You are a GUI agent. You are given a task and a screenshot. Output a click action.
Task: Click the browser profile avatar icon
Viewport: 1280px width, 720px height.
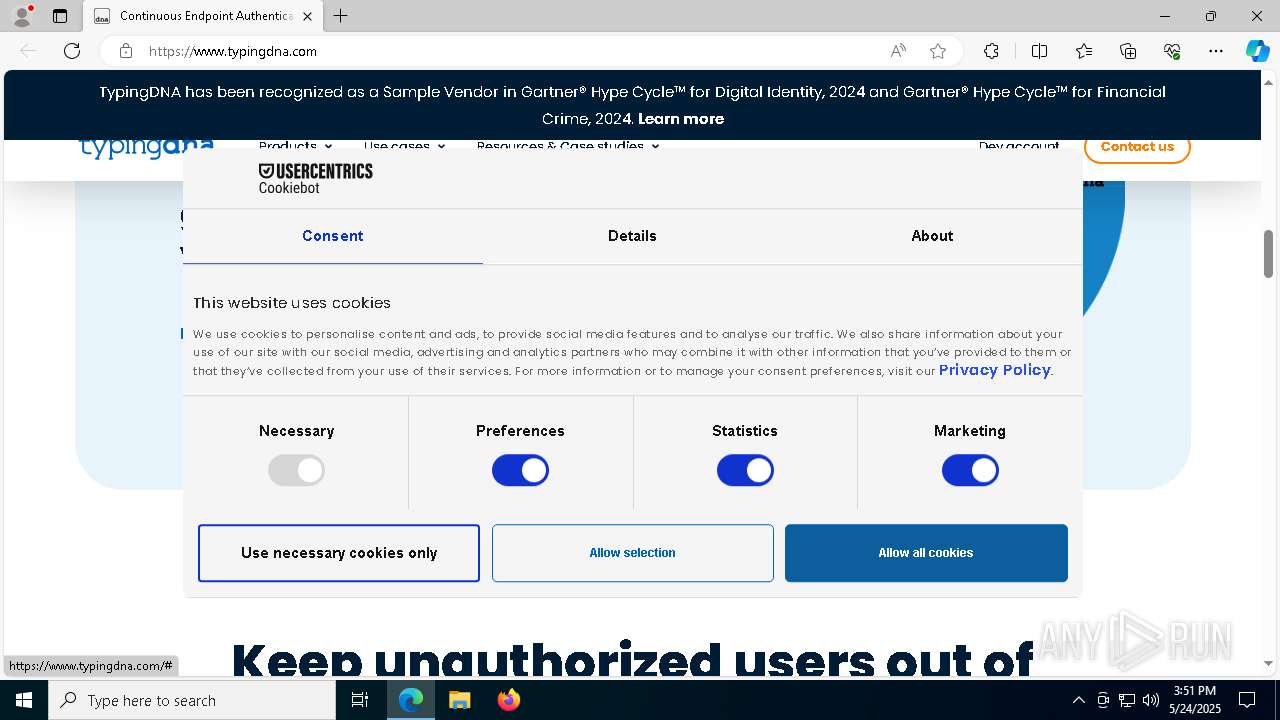(22, 16)
